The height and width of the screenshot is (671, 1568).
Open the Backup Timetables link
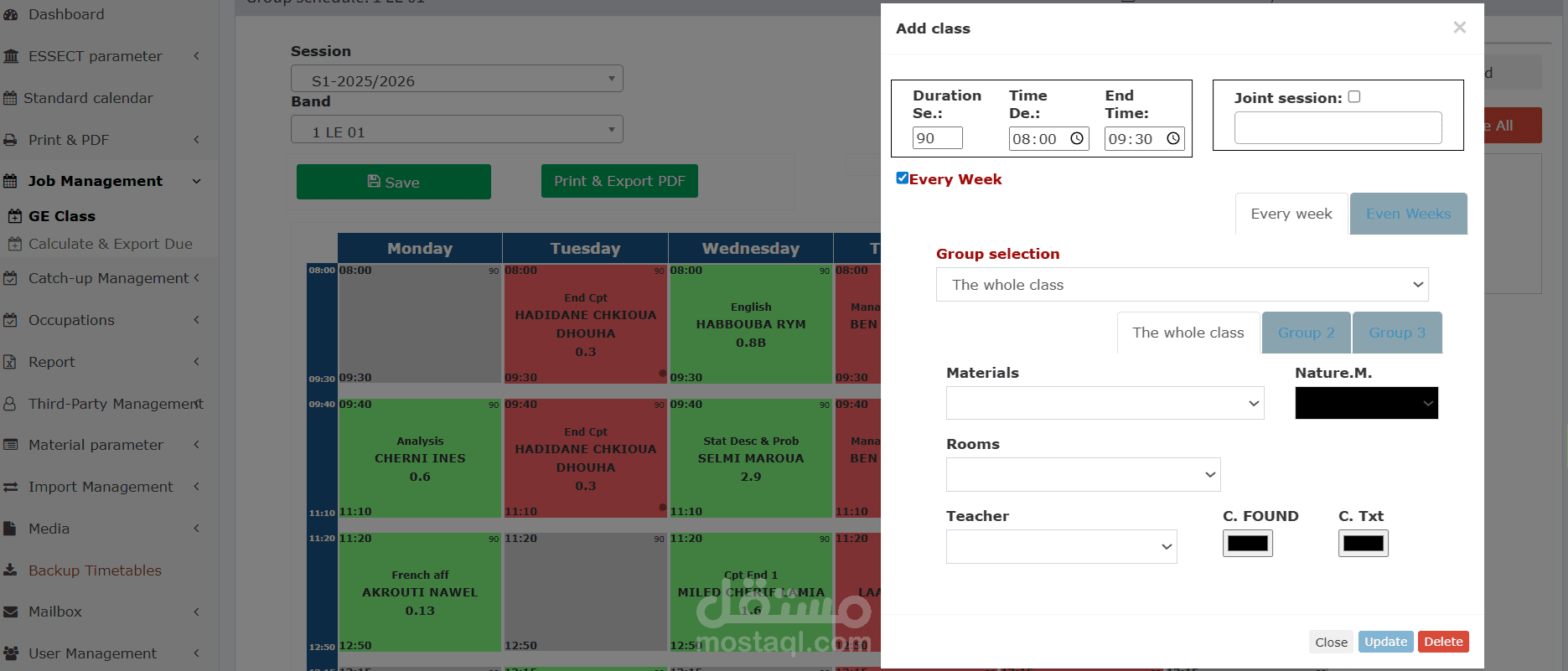[95, 570]
